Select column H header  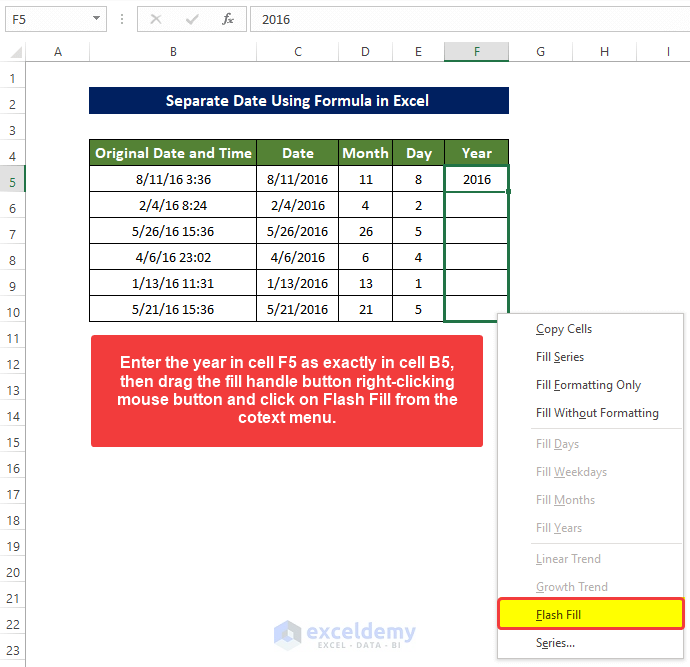[604, 52]
